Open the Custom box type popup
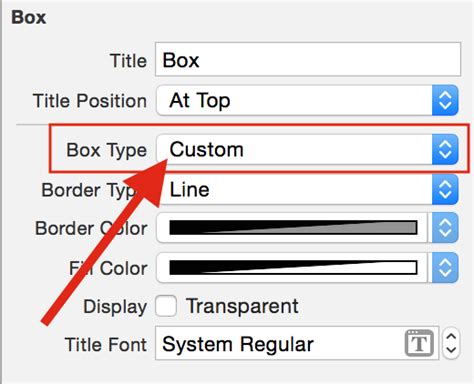474x384 pixels. click(307, 149)
